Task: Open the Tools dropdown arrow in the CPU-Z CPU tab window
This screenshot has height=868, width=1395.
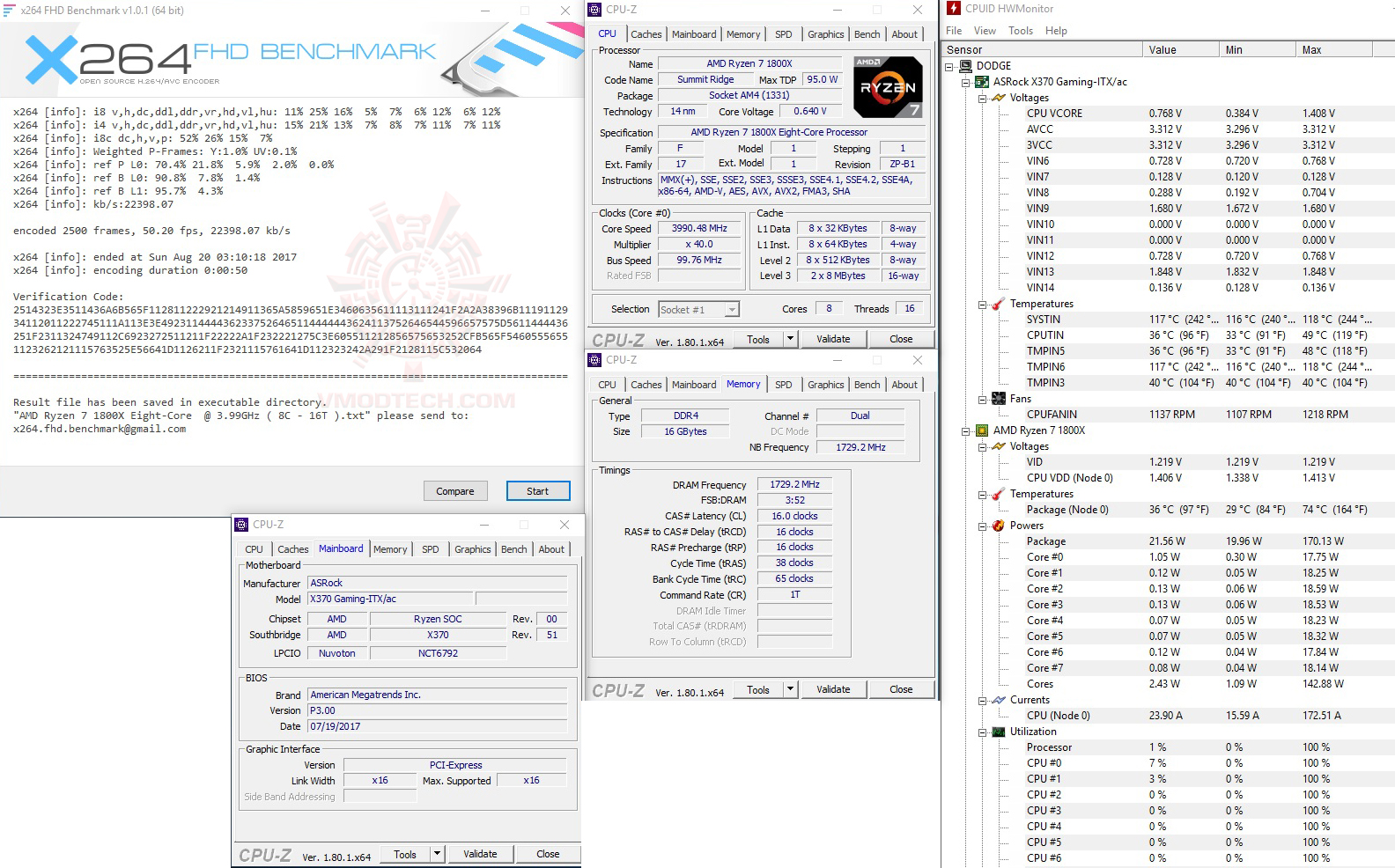Action: point(790,339)
